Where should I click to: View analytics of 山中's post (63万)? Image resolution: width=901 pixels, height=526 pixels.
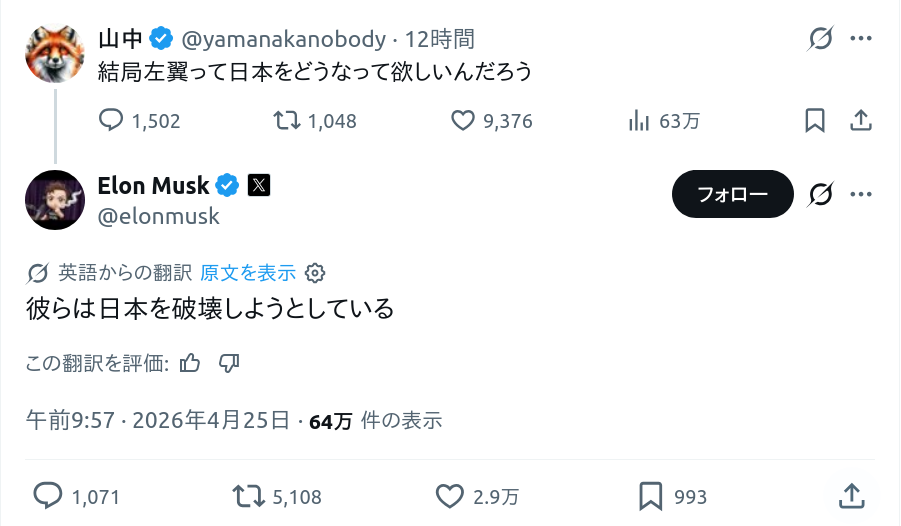[638, 121]
